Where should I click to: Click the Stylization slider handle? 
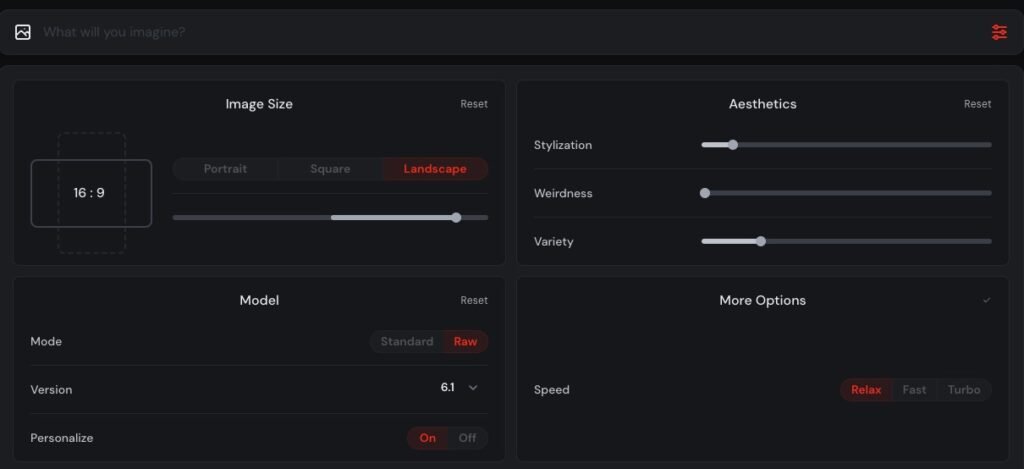tap(733, 145)
